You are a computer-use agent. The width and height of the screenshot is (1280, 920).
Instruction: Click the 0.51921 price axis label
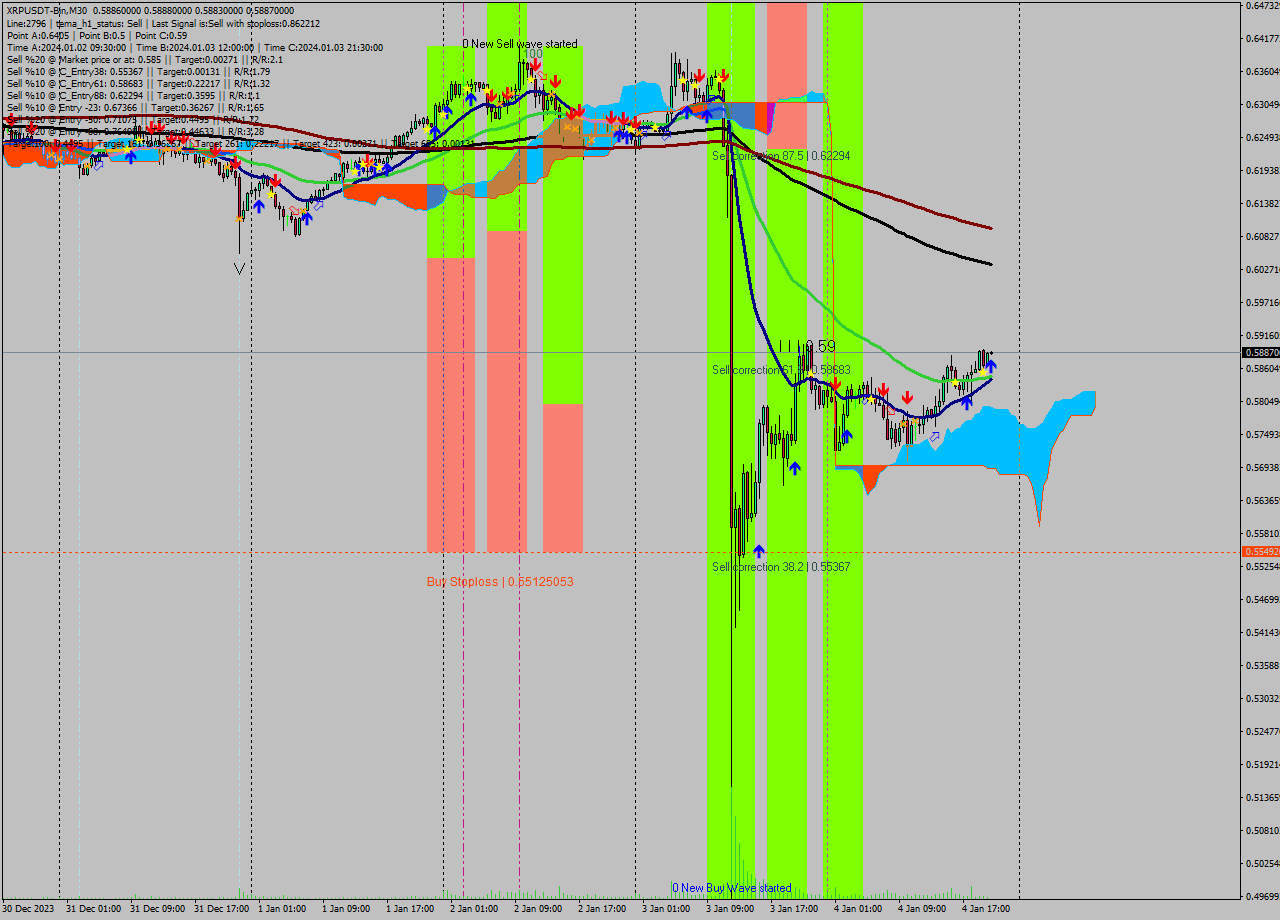tap(1262, 765)
